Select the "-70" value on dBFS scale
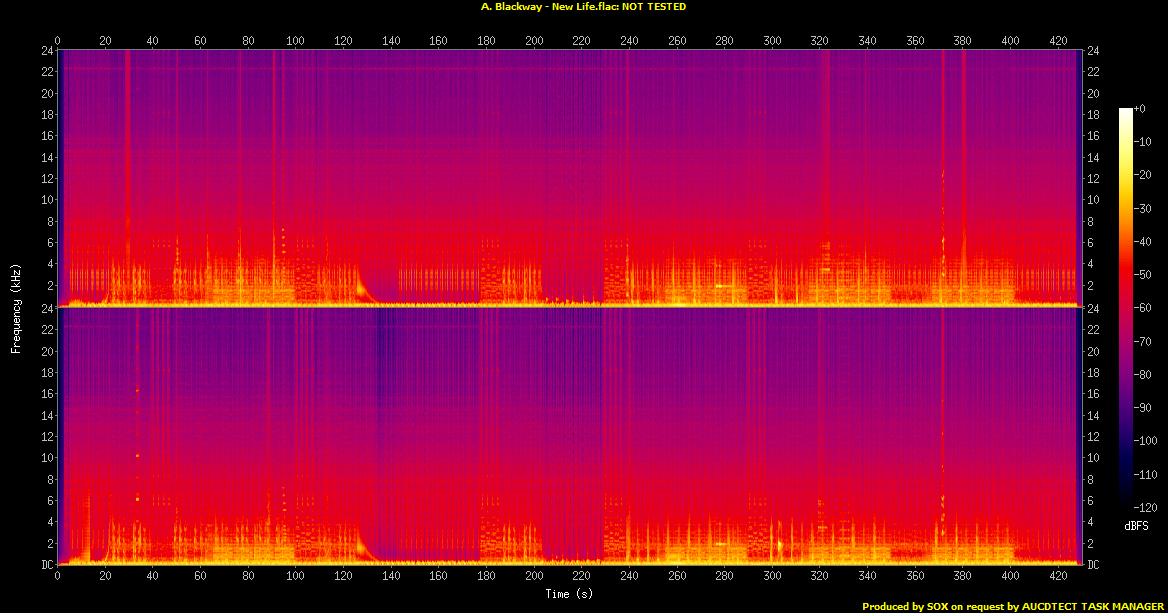The width and height of the screenshot is (1168, 613). tap(1142, 341)
